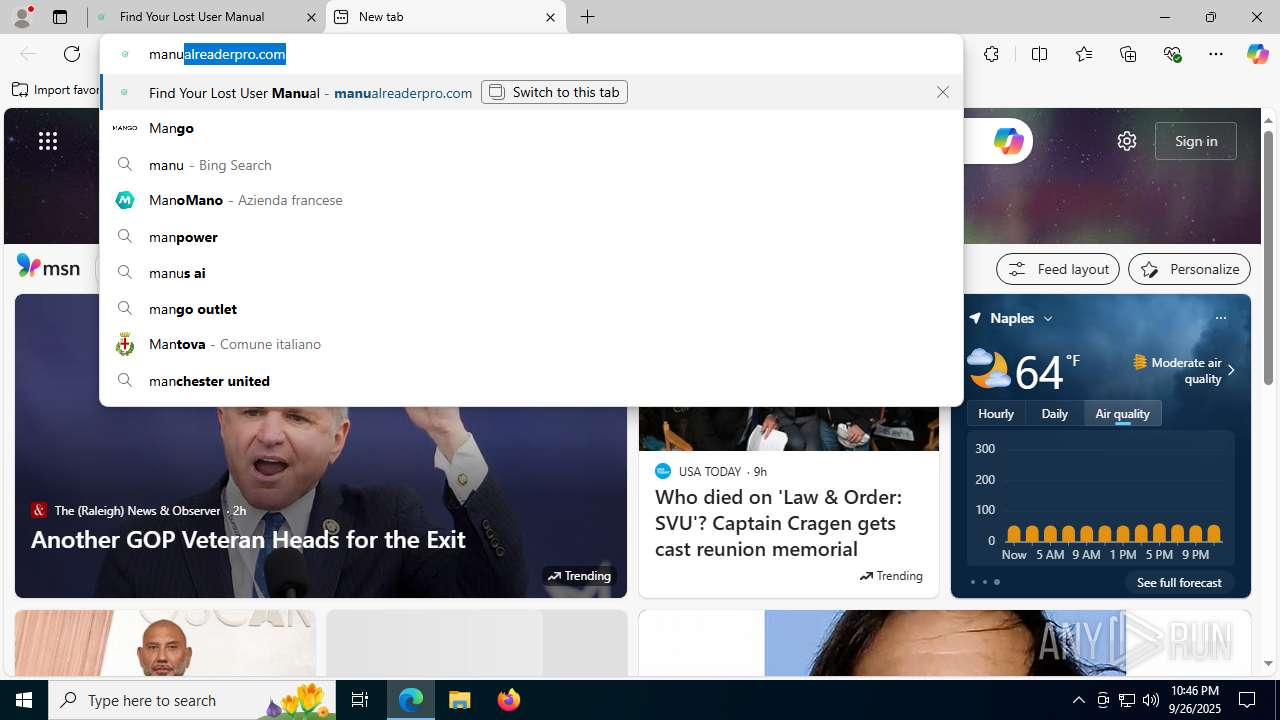Viewport: 1280px width, 720px height.
Task: Open Feed layout options
Action: point(1057,269)
